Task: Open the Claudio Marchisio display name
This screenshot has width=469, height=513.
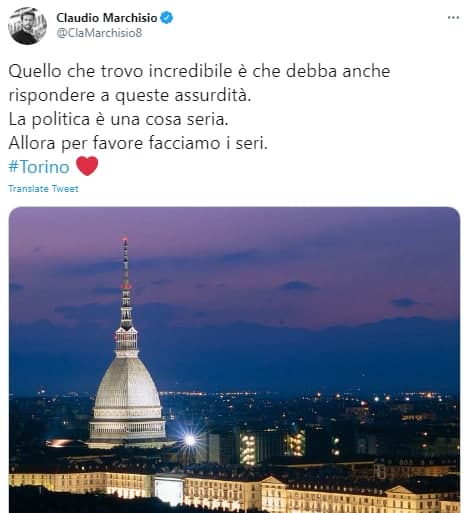Action: (x=107, y=18)
